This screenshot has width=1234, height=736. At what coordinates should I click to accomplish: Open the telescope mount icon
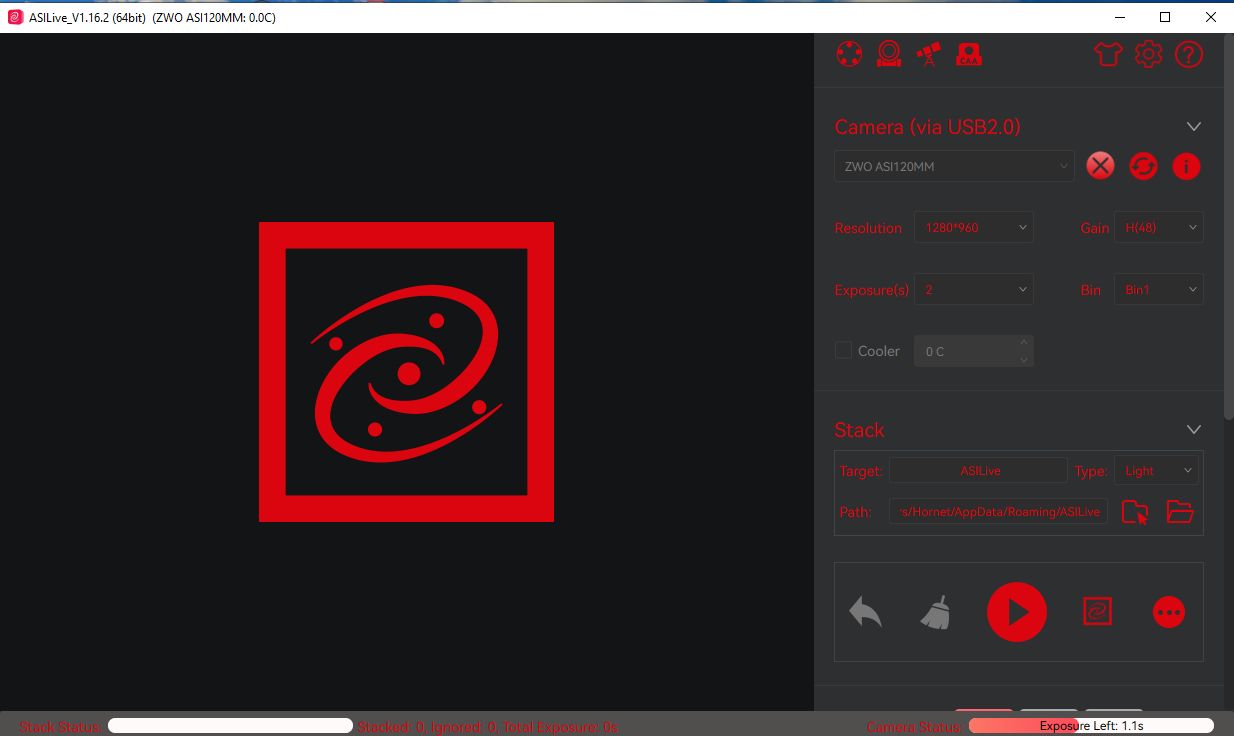pyautogui.click(x=929, y=54)
